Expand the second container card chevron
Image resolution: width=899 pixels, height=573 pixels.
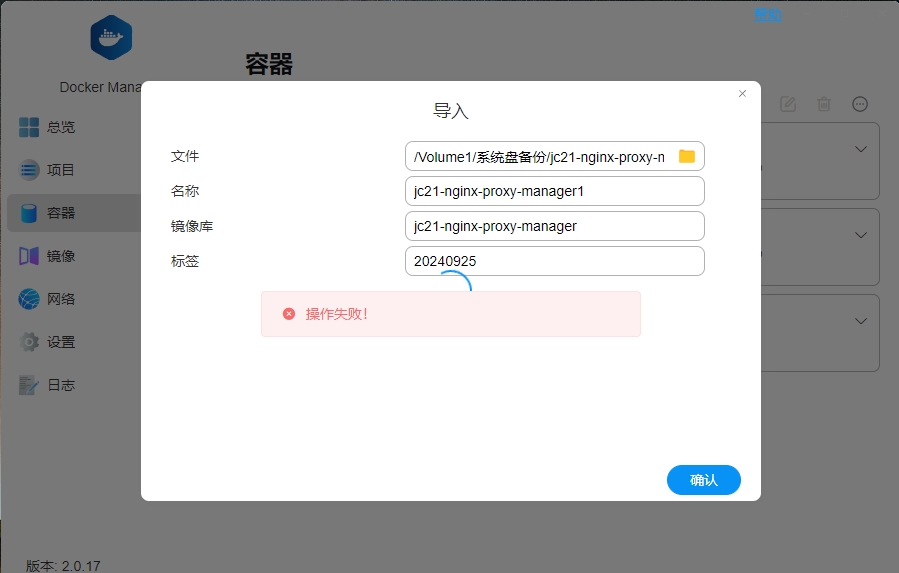click(861, 235)
